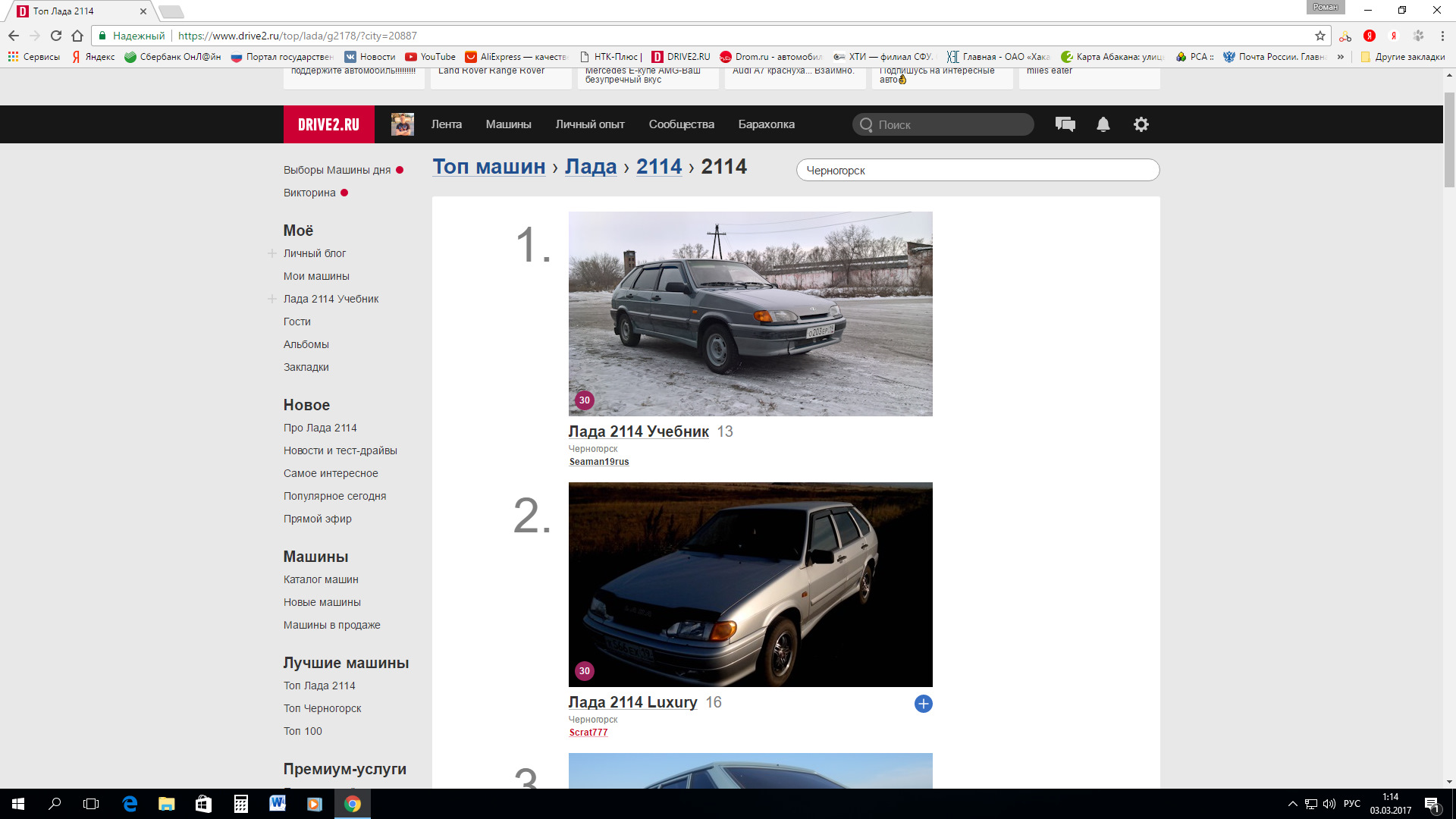This screenshot has height=819, width=1456.
Task: Open the Личный опыт menu item
Action: (590, 124)
